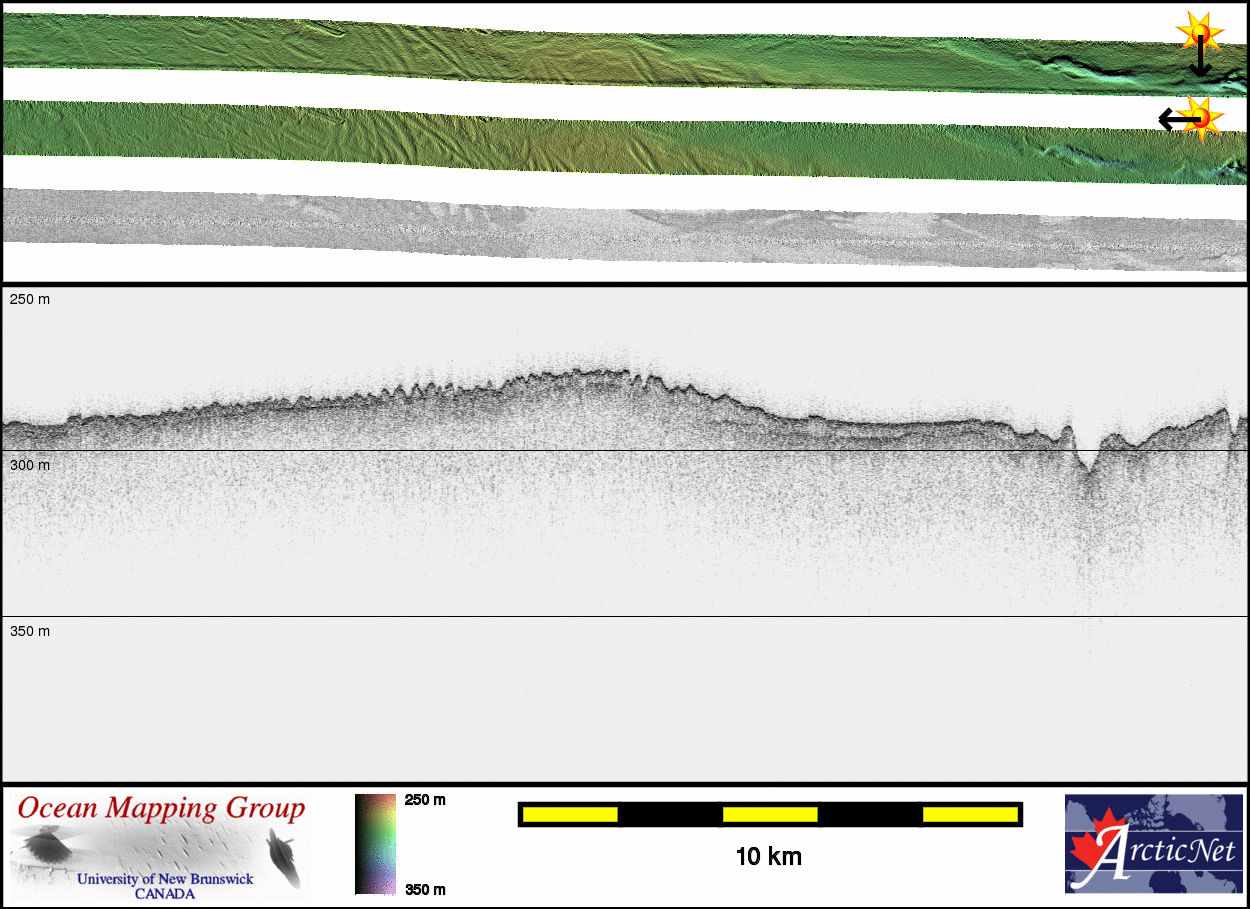Click the middle yellow scale bar segment

[770, 815]
